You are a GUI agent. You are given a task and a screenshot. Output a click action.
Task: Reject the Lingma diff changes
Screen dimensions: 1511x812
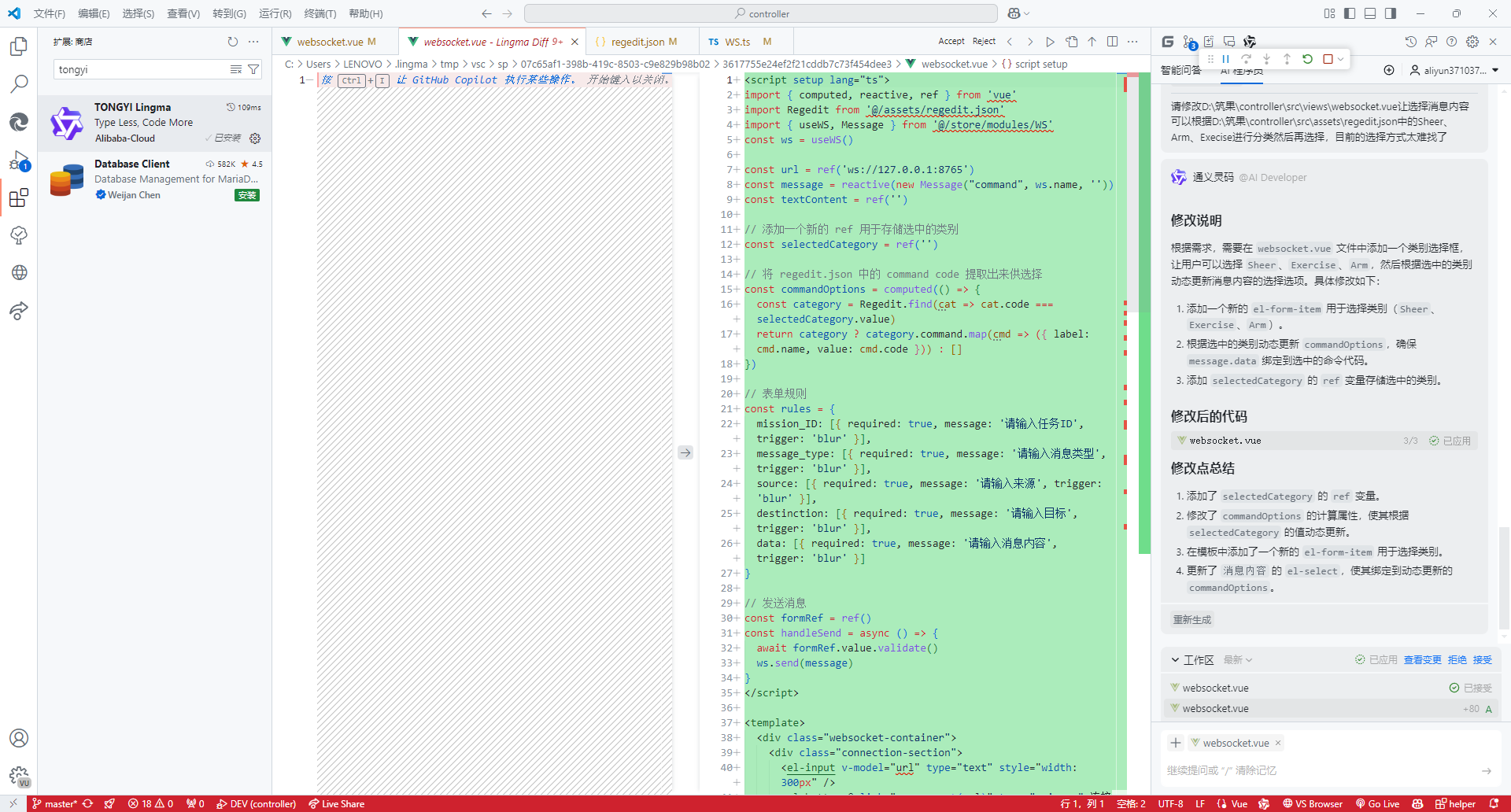click(x=984, y=42)
